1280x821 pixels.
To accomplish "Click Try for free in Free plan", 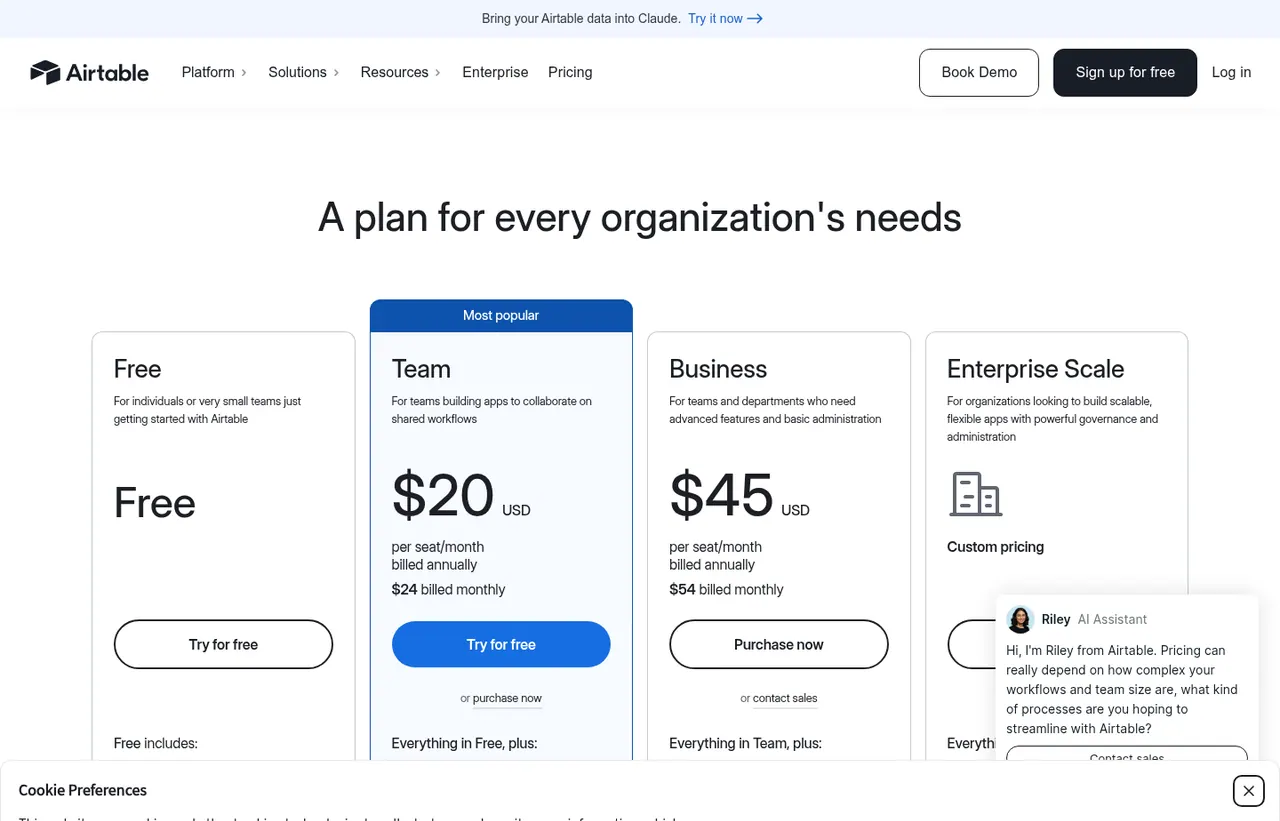I will tap(223, 644).
